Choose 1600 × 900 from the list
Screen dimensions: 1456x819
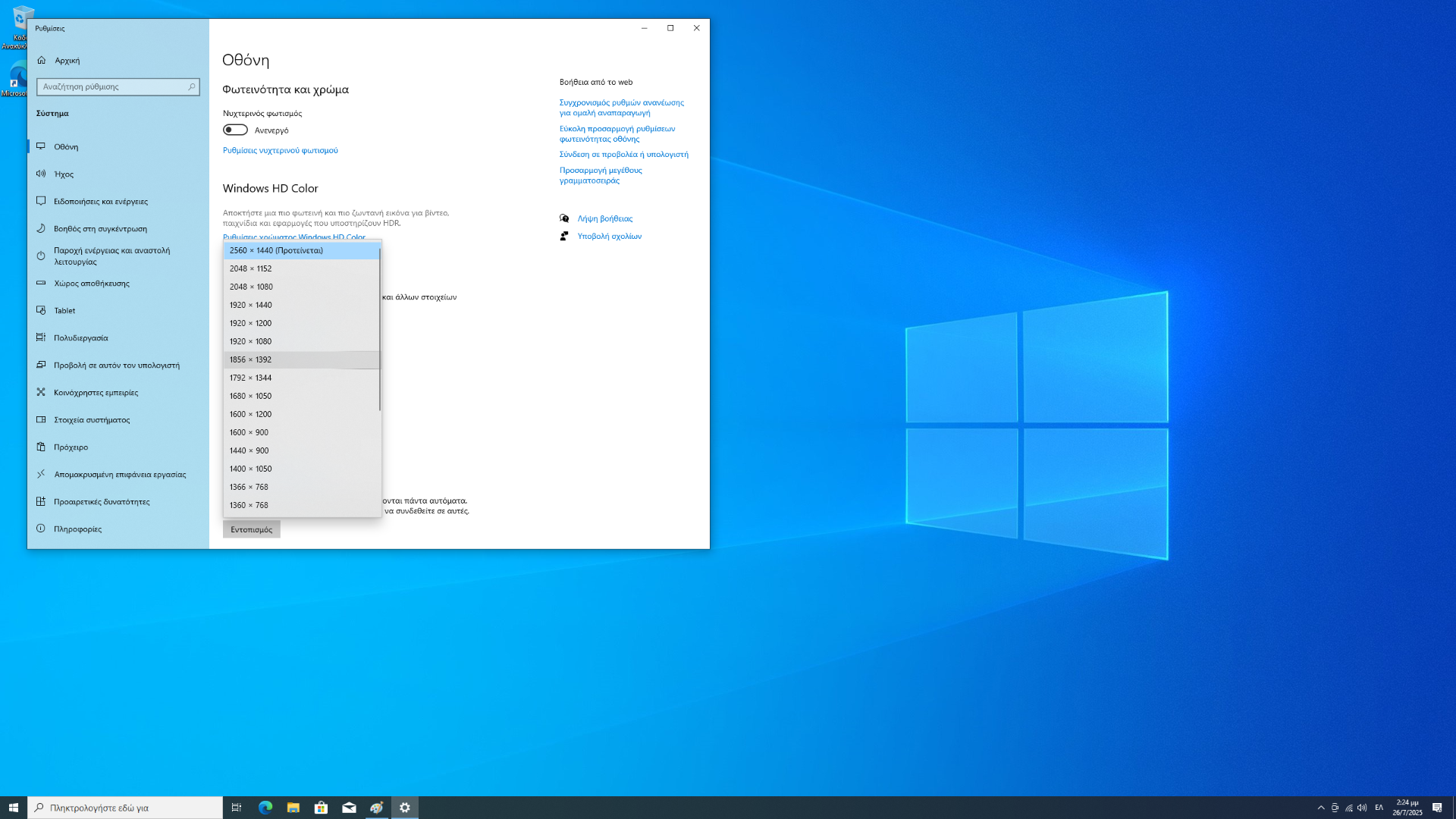pos(301,433)
